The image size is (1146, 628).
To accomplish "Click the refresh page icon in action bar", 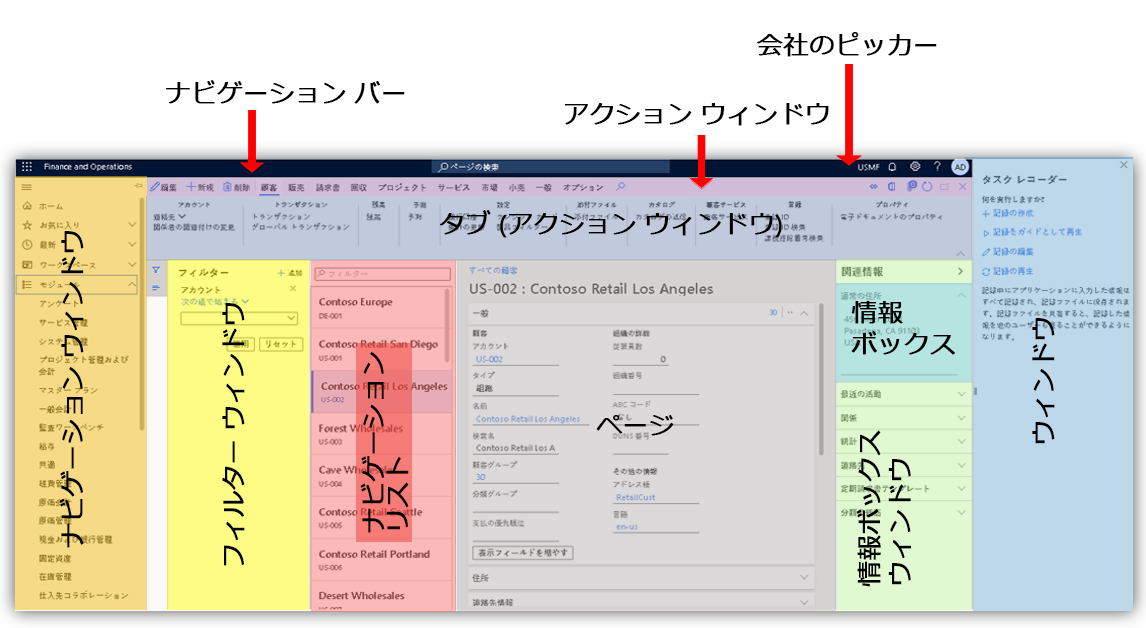I will pyautogui.click(x=927, y=186).
